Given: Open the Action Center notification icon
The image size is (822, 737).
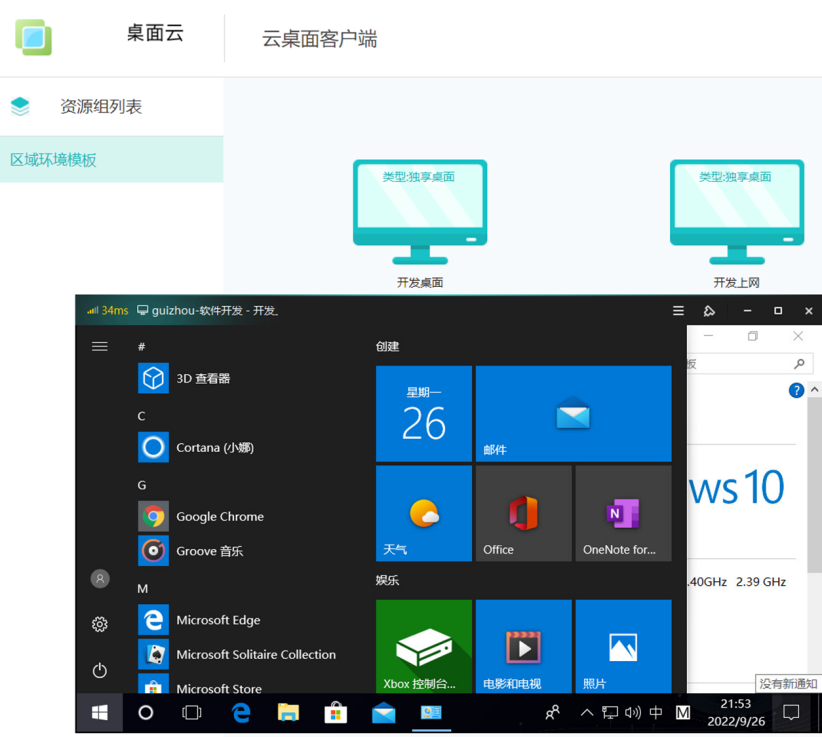Looking at the screenshot, I should click(791, 712).
